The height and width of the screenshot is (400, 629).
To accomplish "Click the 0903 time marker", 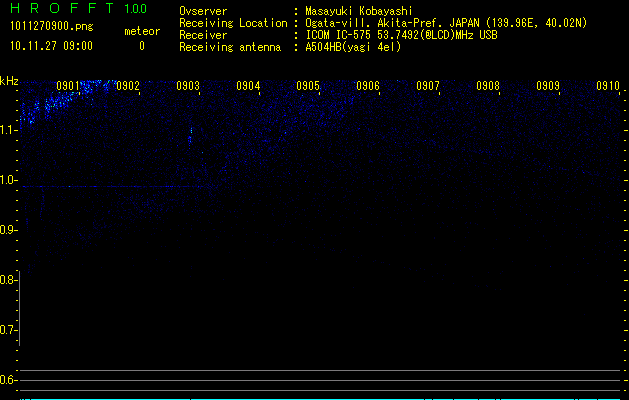I will (188, 86).
